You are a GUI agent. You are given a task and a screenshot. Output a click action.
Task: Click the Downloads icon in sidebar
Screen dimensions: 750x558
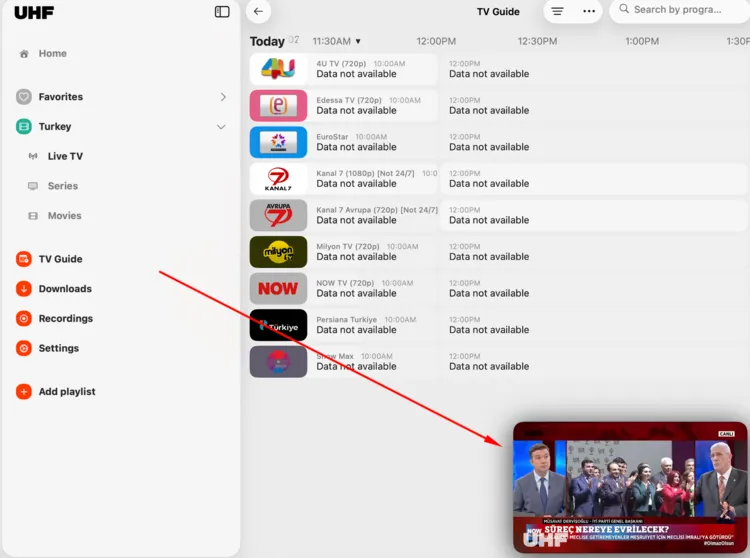tap(24, 289)
